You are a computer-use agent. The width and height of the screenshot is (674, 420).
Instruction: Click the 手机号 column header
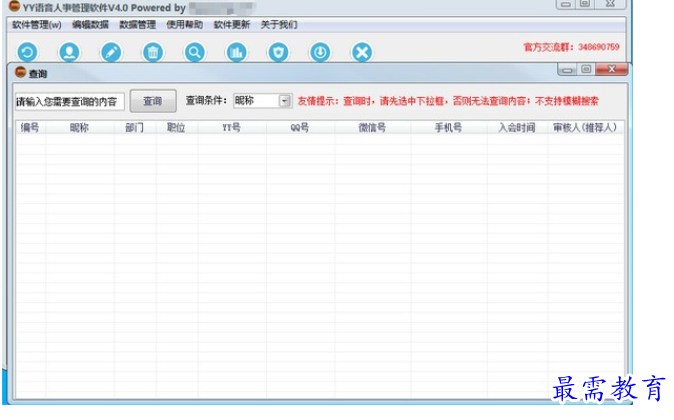(448, 128)
